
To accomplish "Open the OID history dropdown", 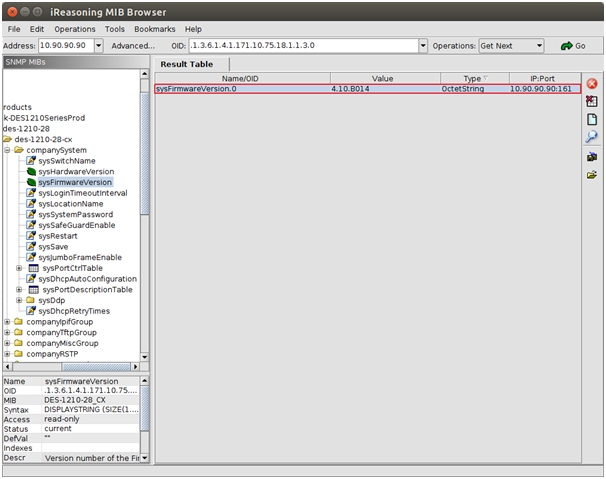I will pos(423,46).
